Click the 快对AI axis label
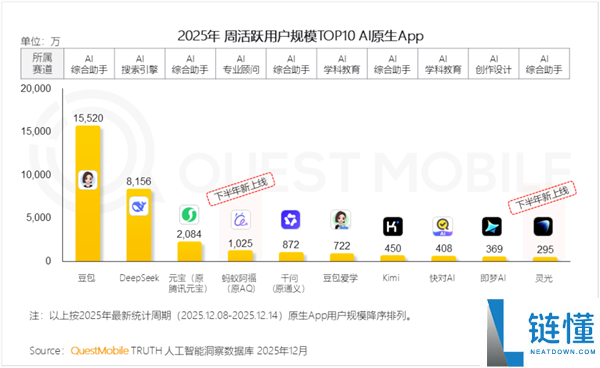The image size is (600, 368). 442,278
